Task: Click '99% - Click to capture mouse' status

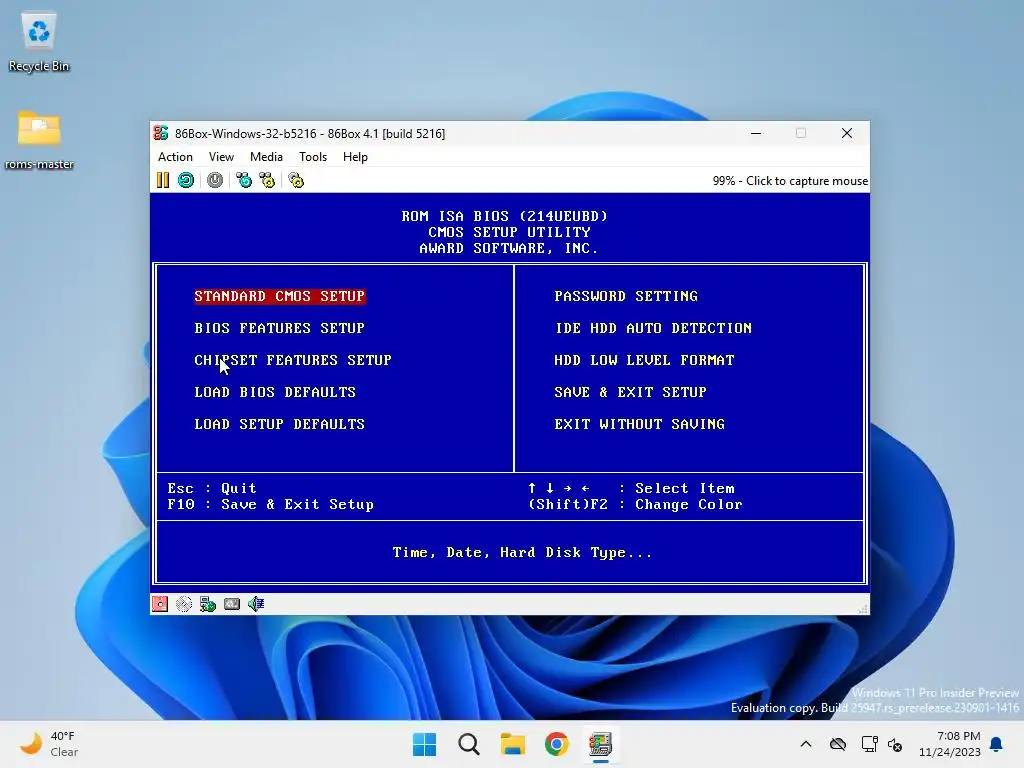Action: [x=790, y=181]
